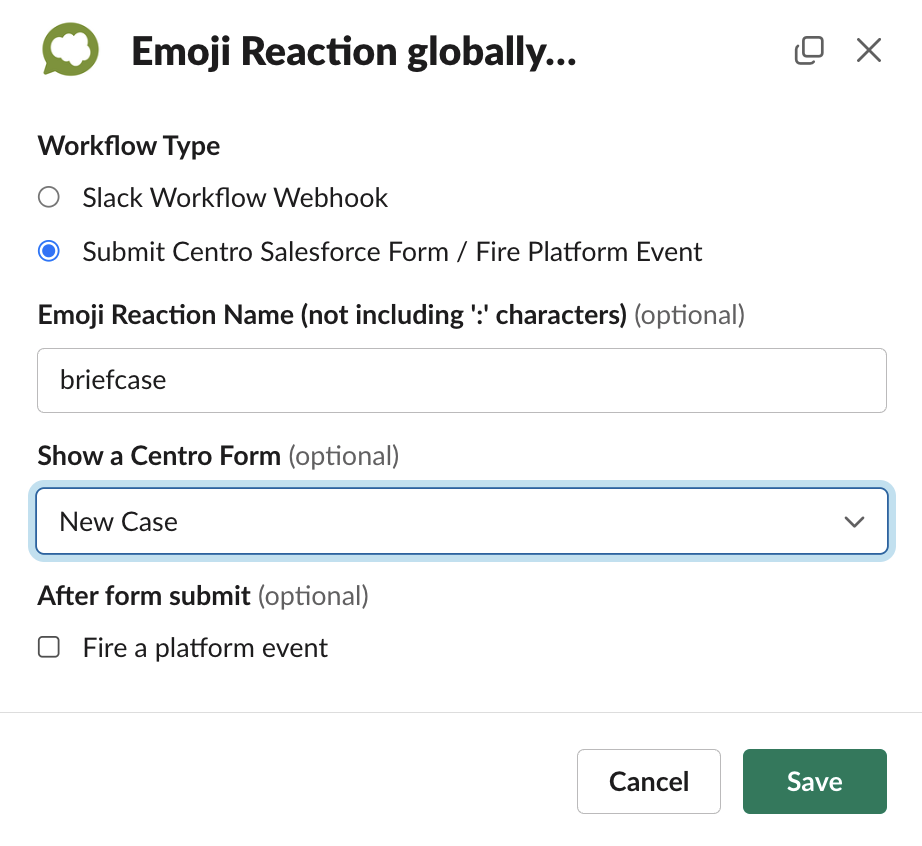Viewport: 922px width, 846px height.
Task: Select Slack Workflow Webhook radio button
Action: [x=49, y=197]
